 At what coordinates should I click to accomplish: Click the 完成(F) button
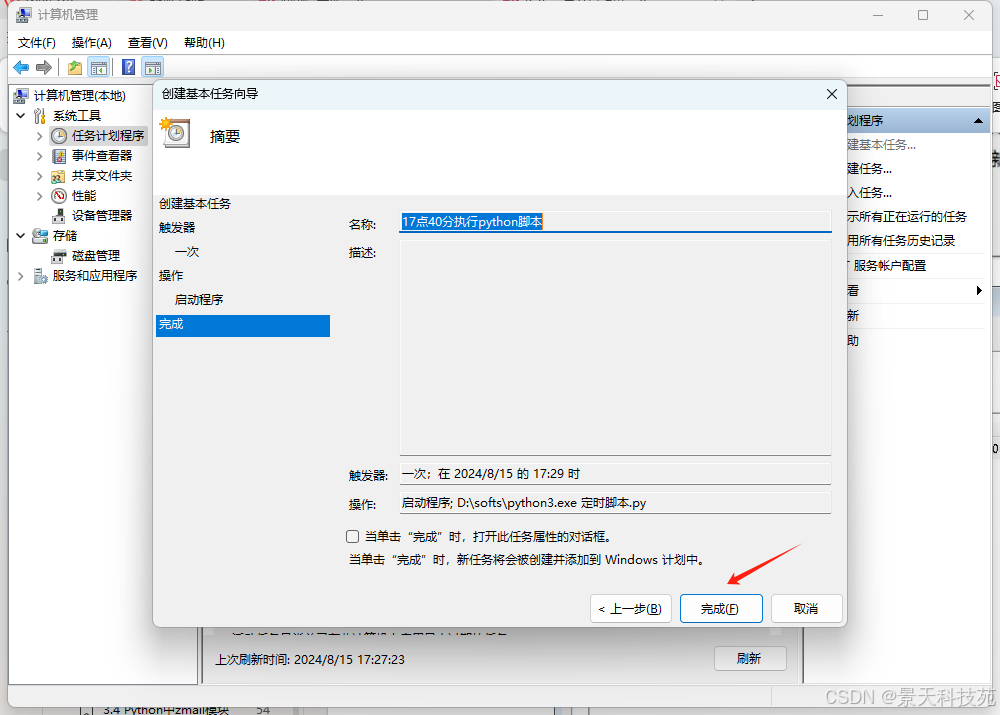(x=721, y=608)
